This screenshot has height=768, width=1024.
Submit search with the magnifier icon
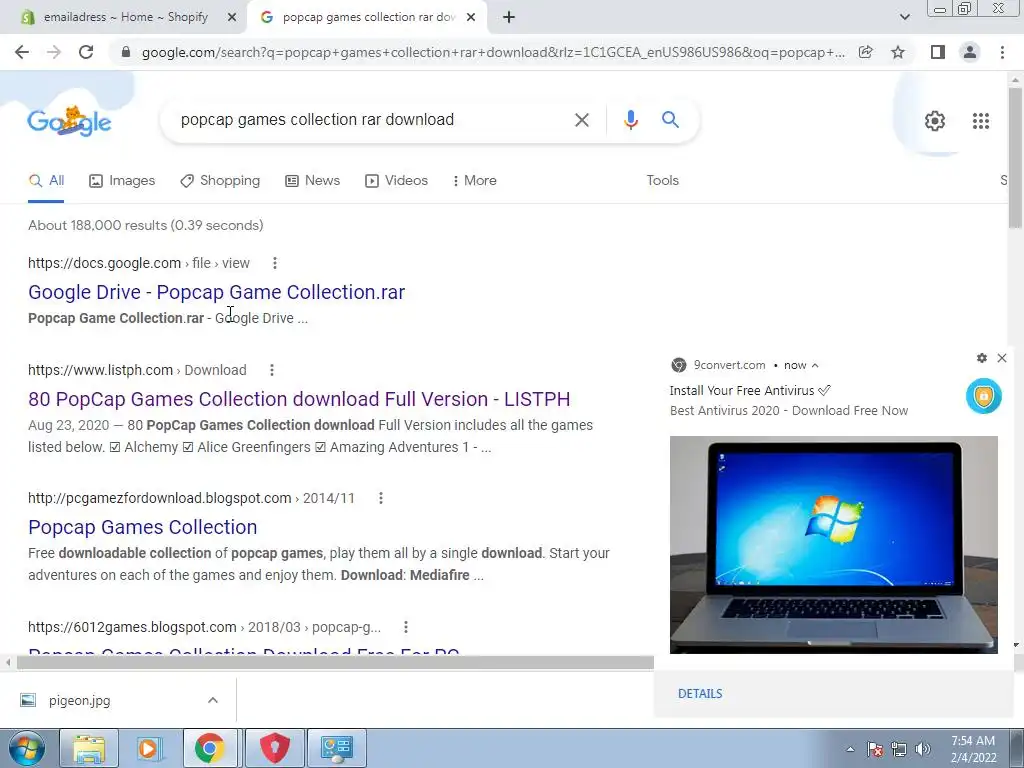click(x=670, y=120)
